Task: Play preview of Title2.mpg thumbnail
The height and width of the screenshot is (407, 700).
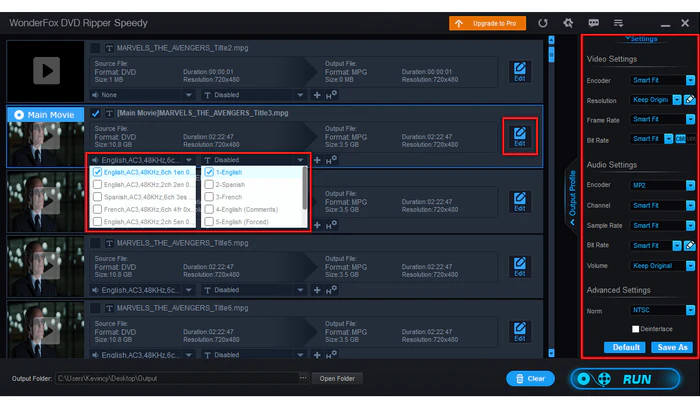Action: click(46, 71)
